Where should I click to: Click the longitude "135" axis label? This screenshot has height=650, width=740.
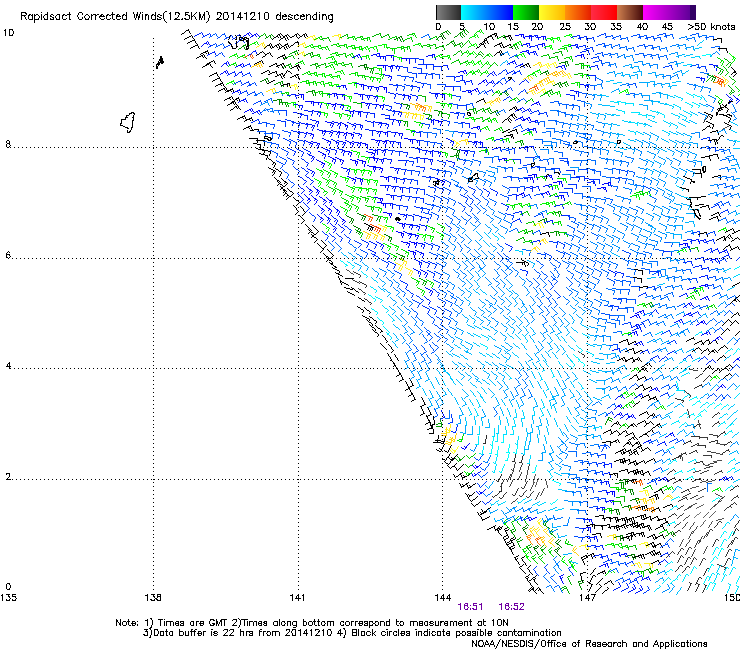tap(8, 598)
